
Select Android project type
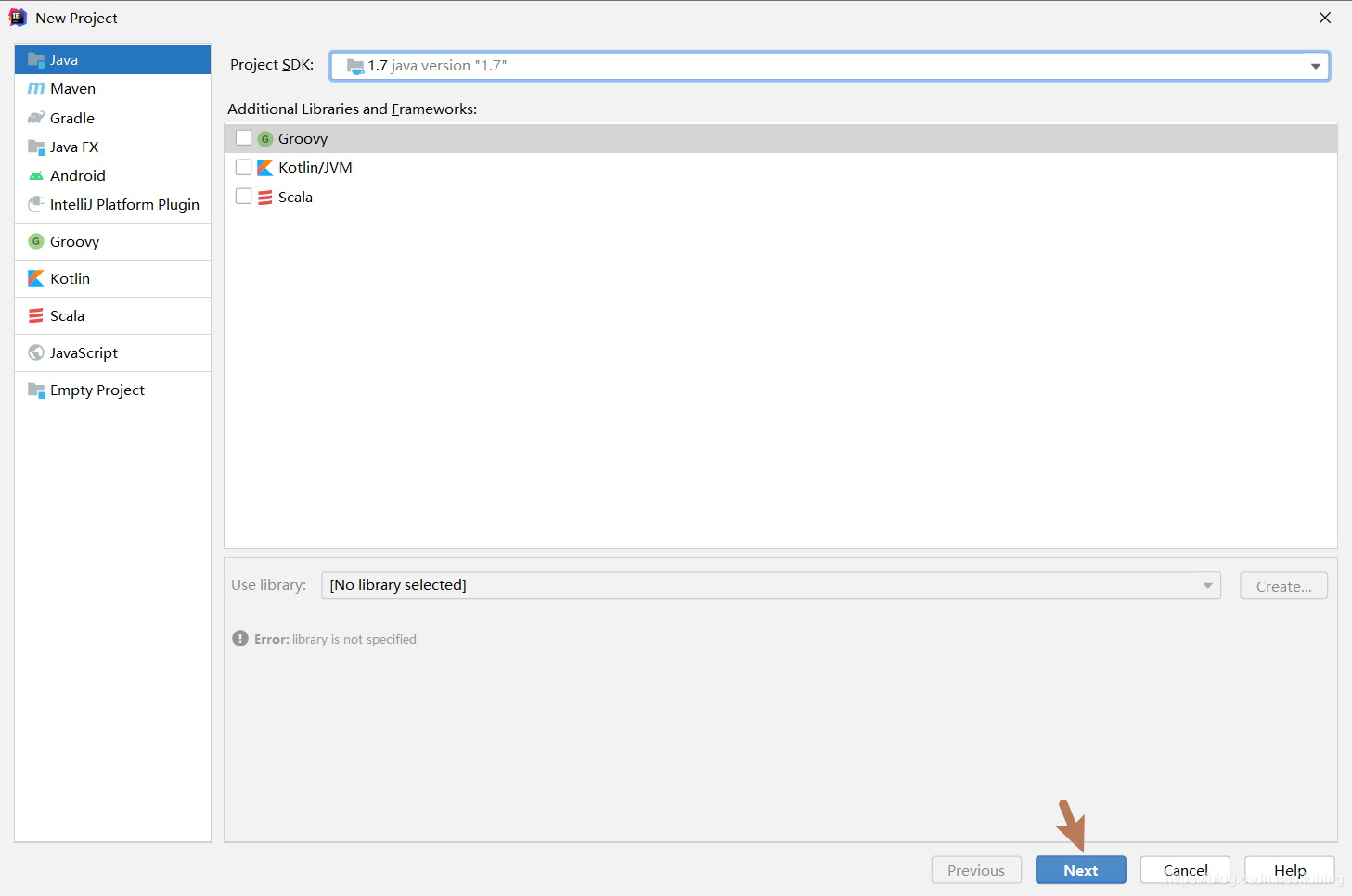(113, 175)
